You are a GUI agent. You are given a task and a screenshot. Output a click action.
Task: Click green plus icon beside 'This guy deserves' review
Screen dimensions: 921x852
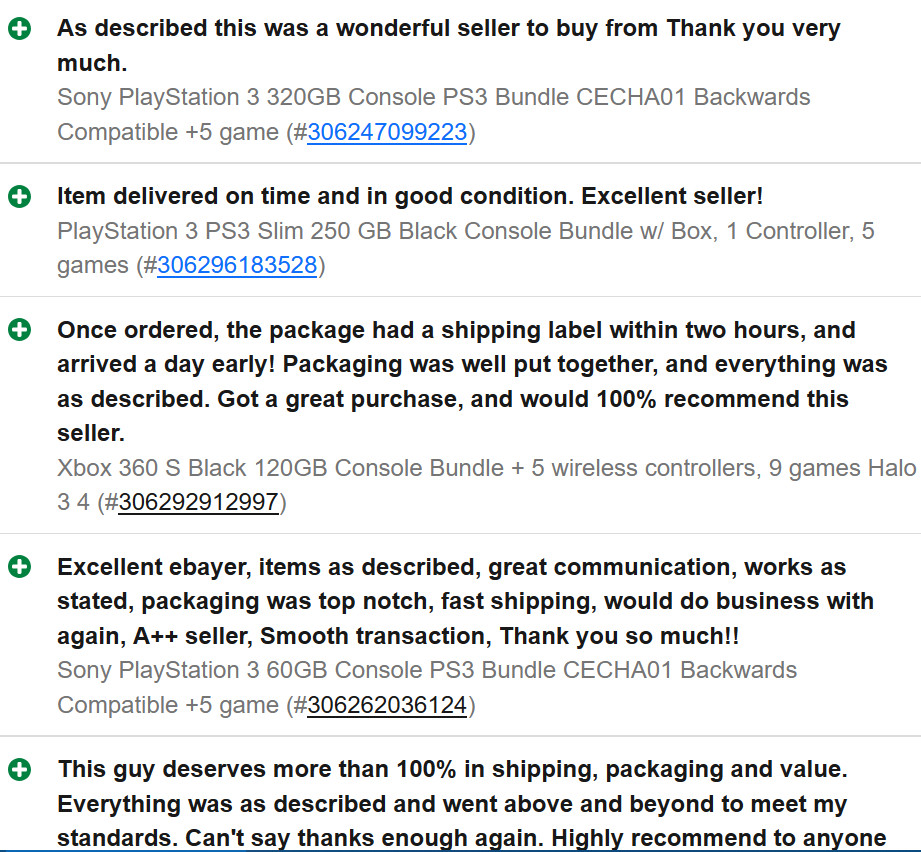pyautogui.click(x=19, y=769)
